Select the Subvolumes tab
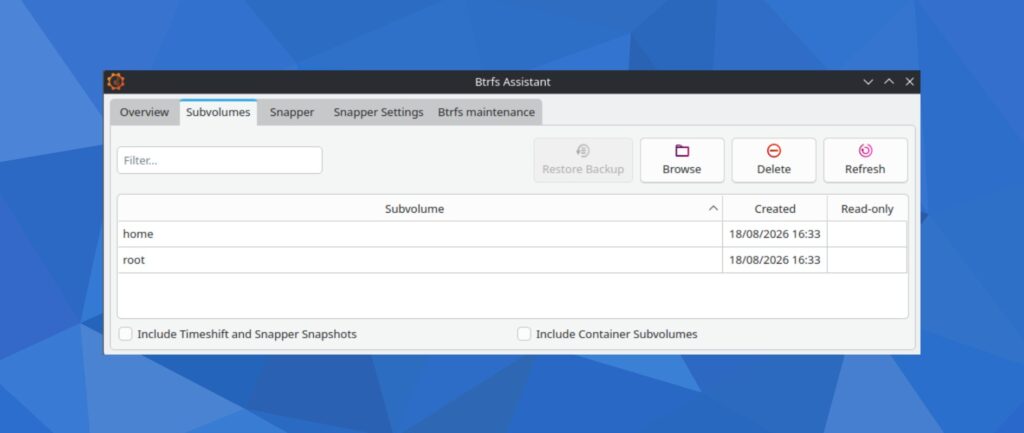Image resolution: width=1024 pixels, height=433 pixels. [x=218, y=112]
